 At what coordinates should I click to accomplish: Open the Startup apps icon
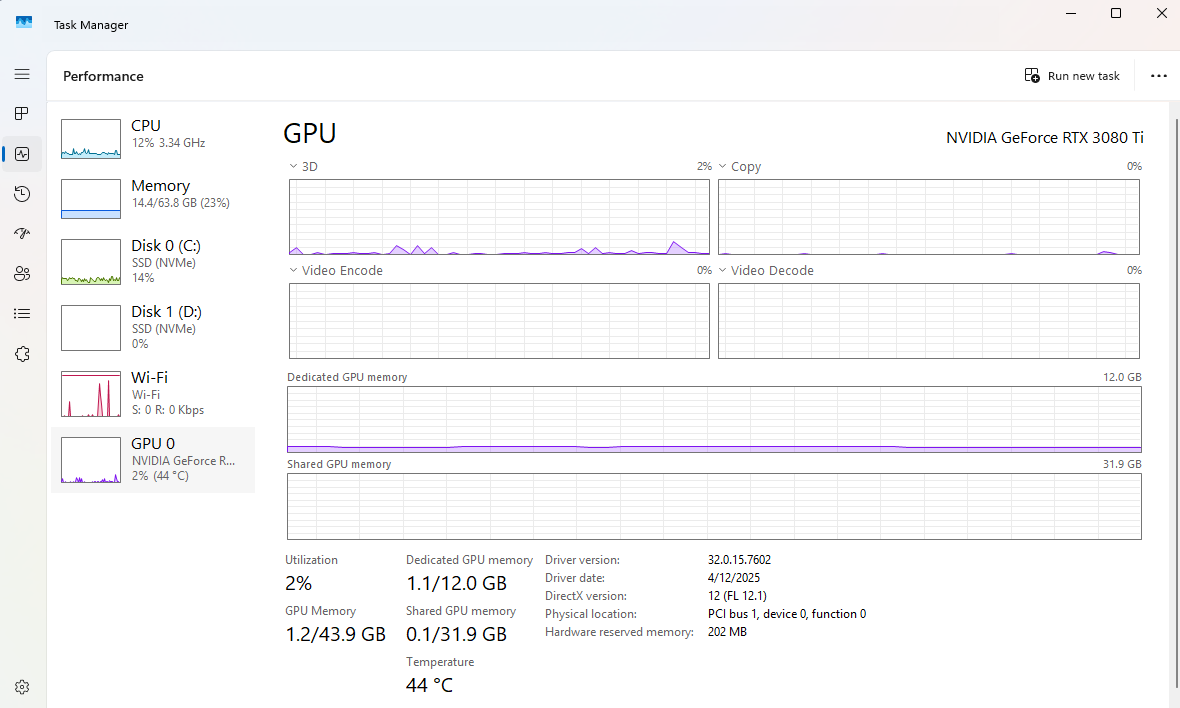(x=22, y=234)
